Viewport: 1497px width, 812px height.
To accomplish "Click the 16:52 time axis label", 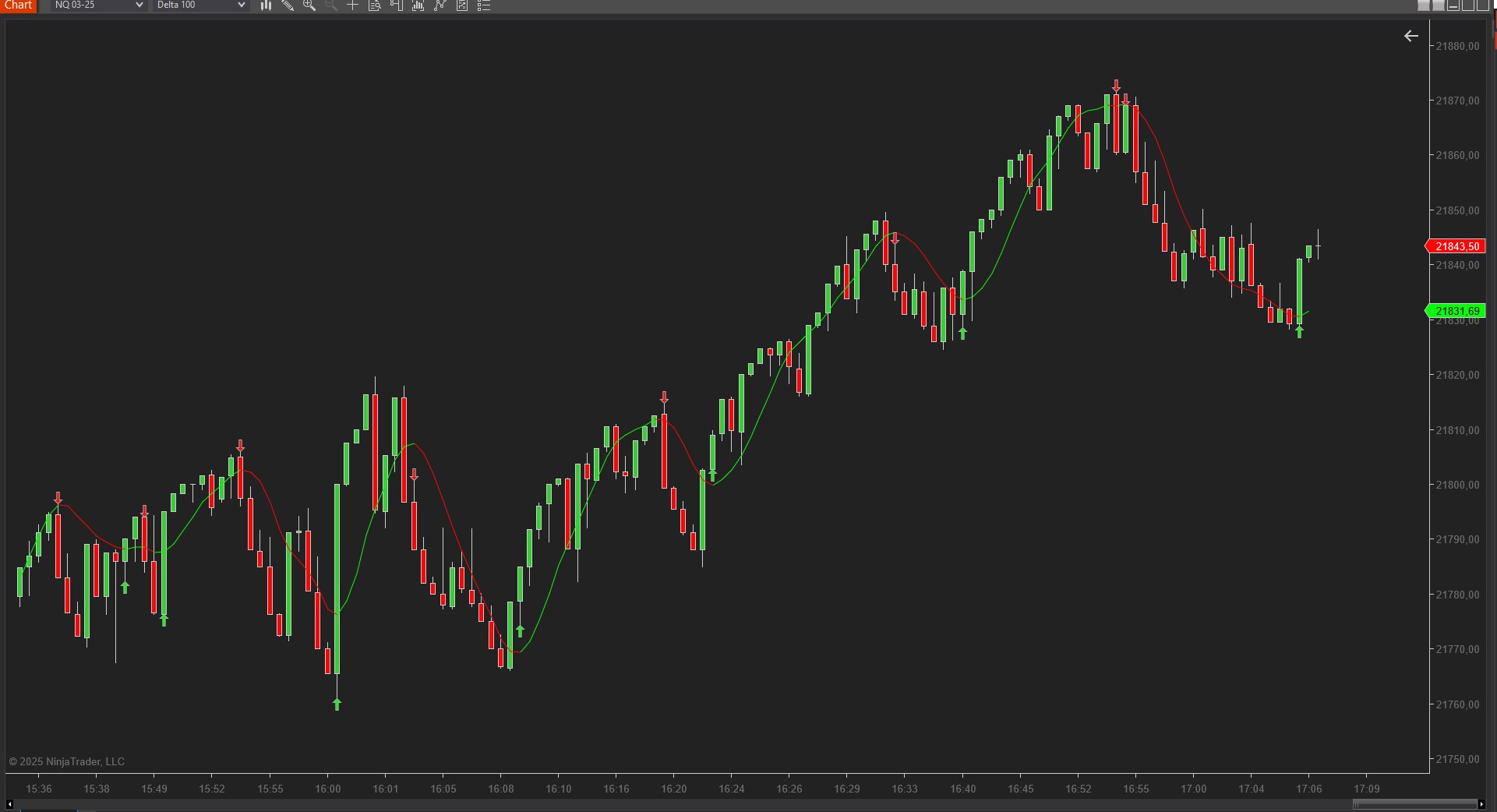I will tap(1079, 789).
